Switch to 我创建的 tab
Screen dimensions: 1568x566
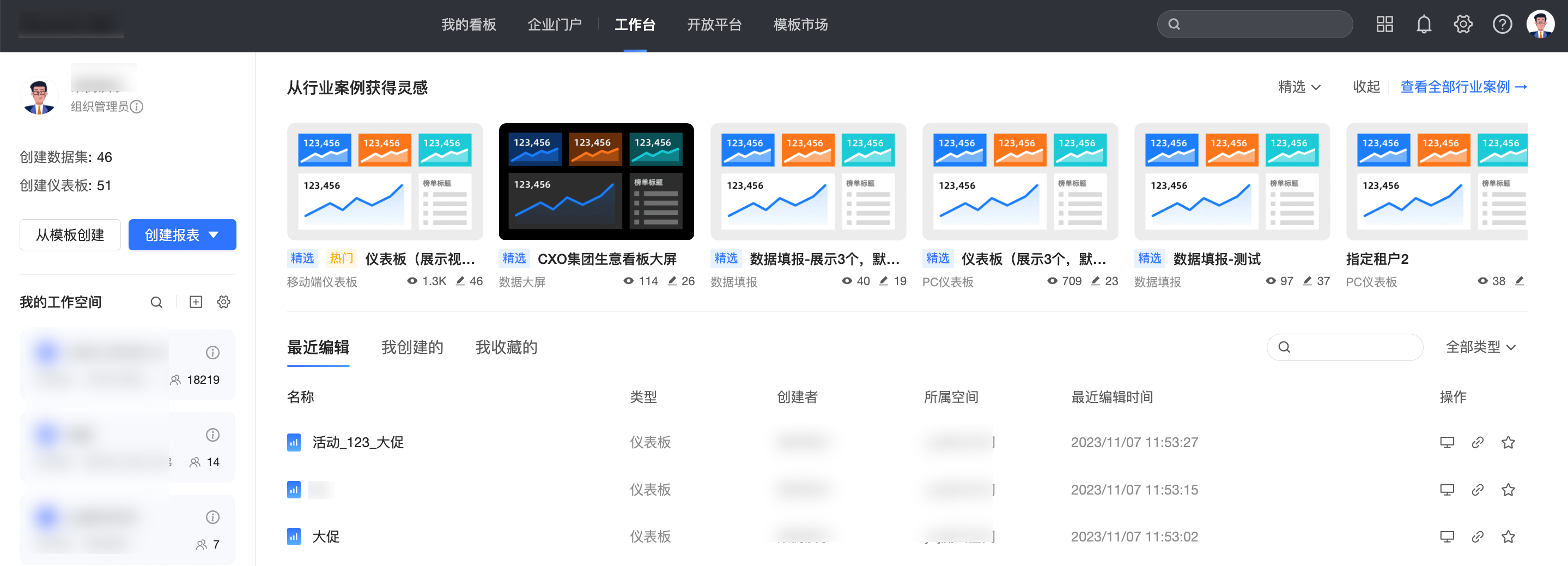point(412,347)
